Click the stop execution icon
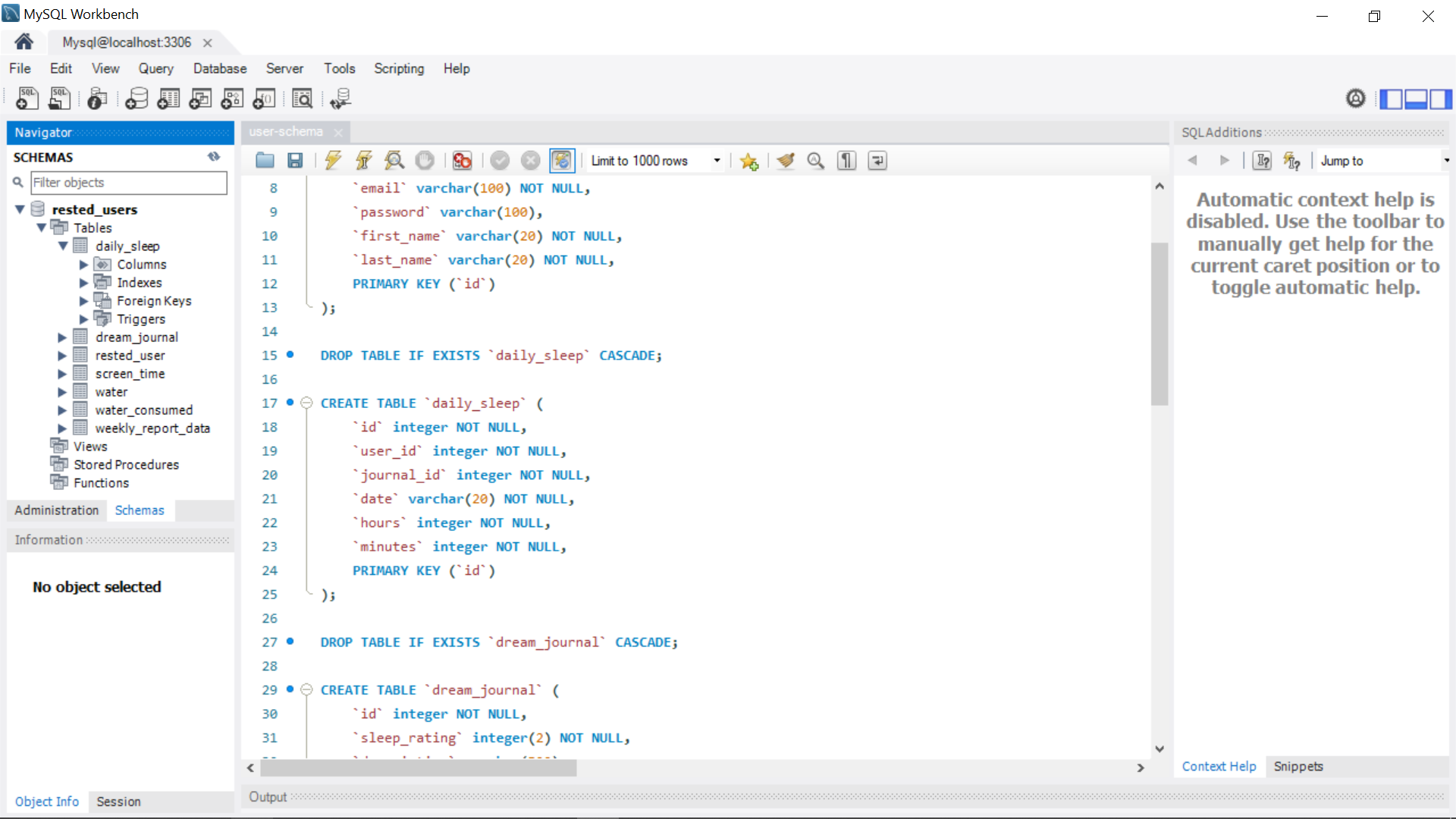This screenshot has width=1456, height=819. [425, 161]
